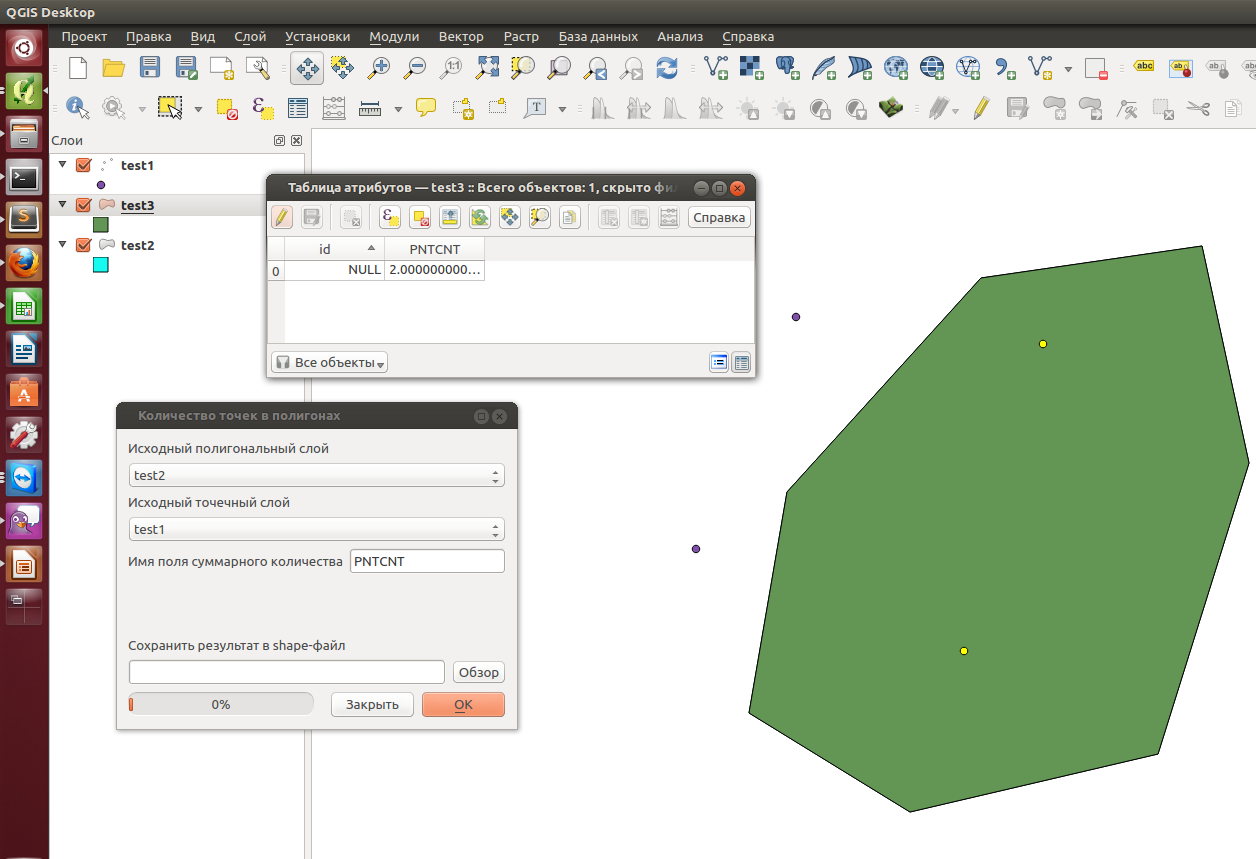Collapse the test2 layer tree node
The width and height of the screenshot is (1256, 859).
tap(63, 245)
